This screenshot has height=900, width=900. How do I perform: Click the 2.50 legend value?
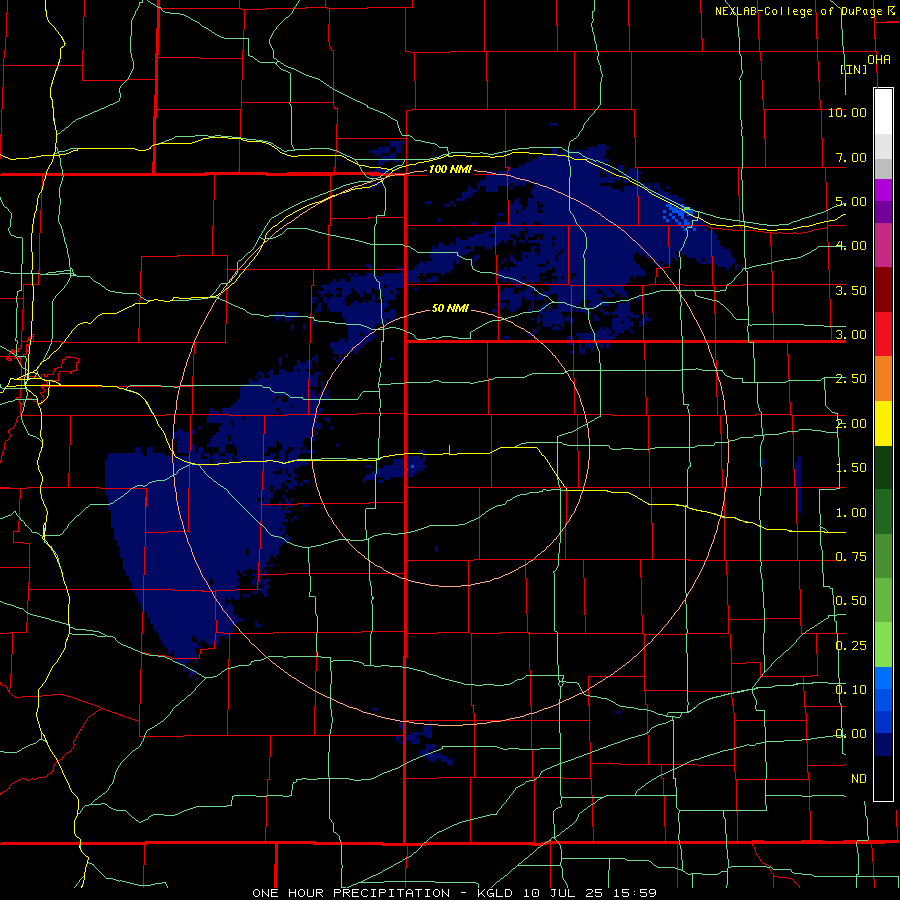(x=851, y=379)
